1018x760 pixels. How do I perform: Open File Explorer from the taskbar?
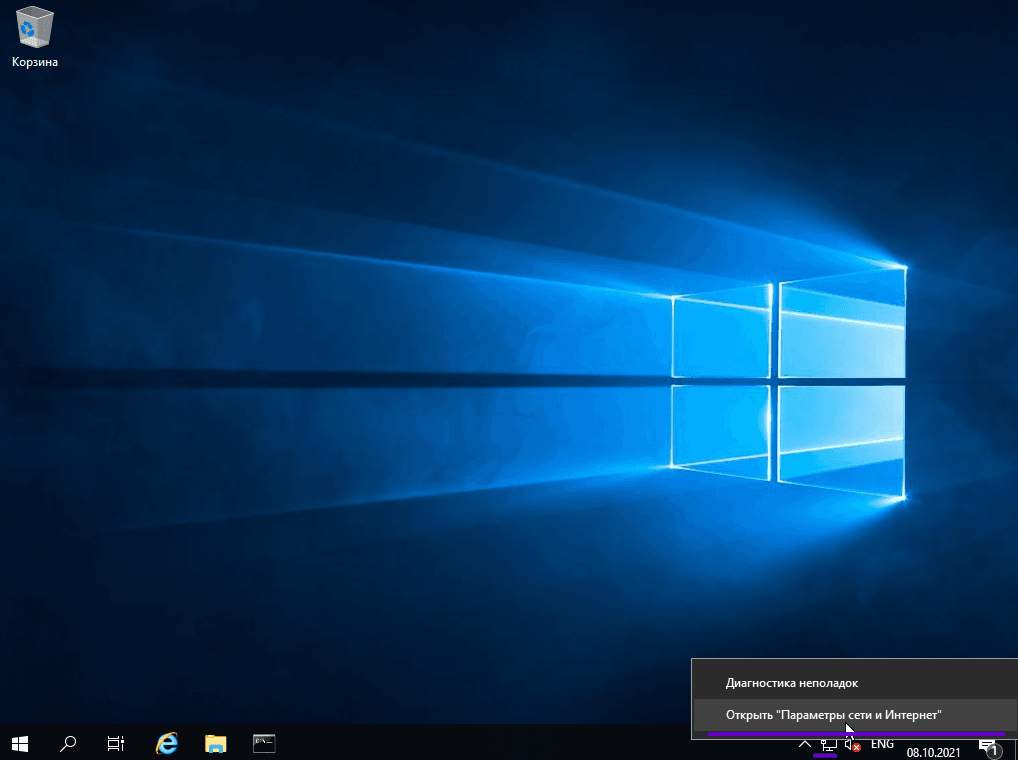(215, 743)
